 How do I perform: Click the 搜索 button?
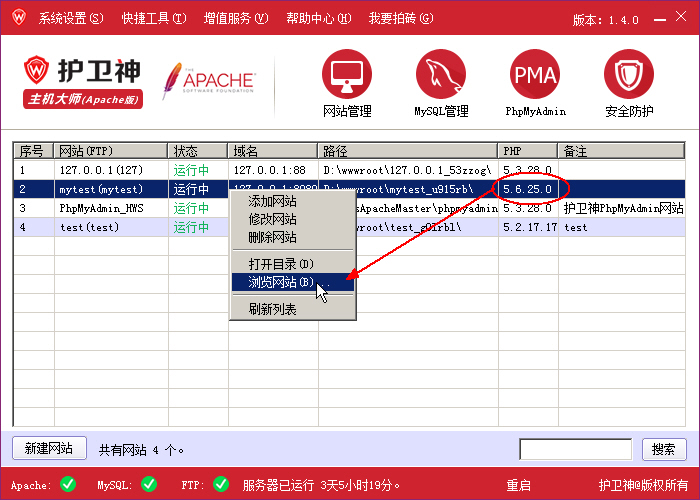[664, 449]
